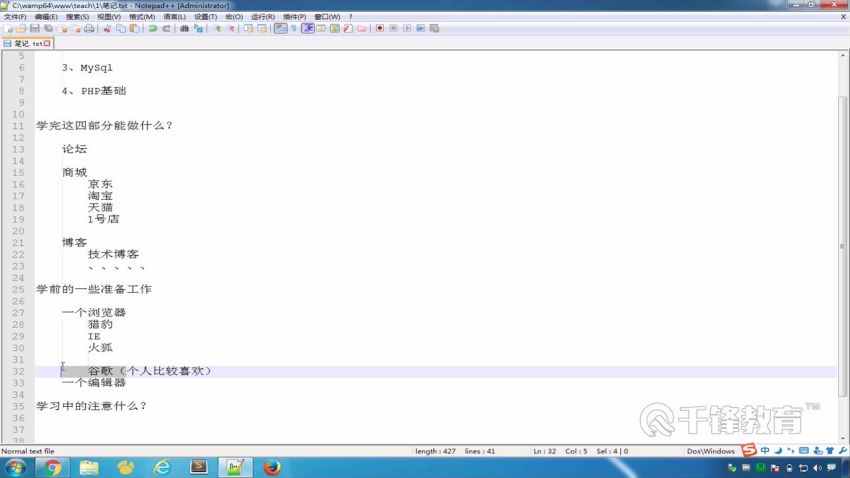Click the synchronize horizontal scrolling icon
This screenshot has height=478, width=850.
coord(262,28)
